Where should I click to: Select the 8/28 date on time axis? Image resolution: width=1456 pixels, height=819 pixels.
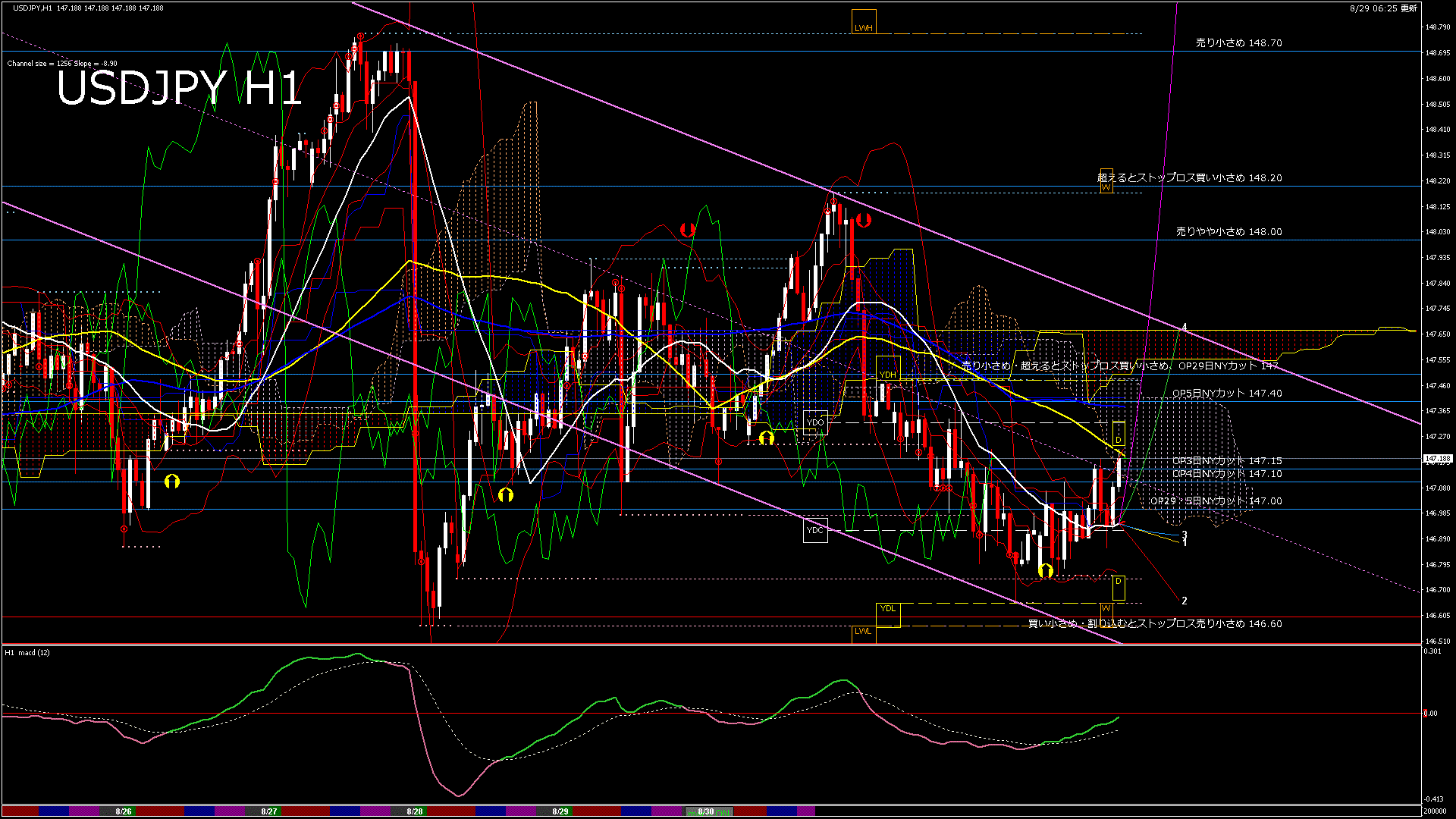415,811
